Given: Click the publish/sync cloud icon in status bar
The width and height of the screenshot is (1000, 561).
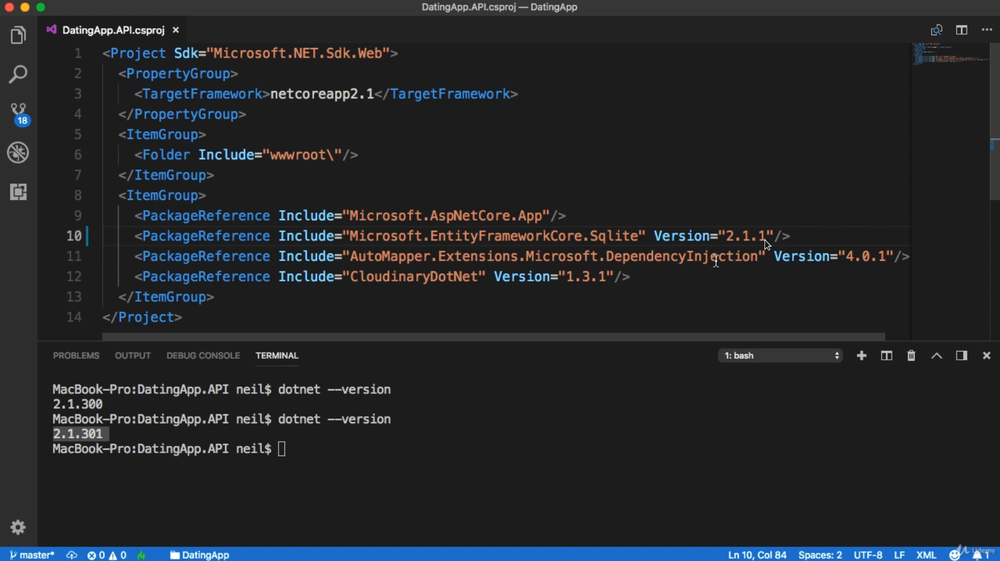Looking at the screenshot, I should pos(71,555).
